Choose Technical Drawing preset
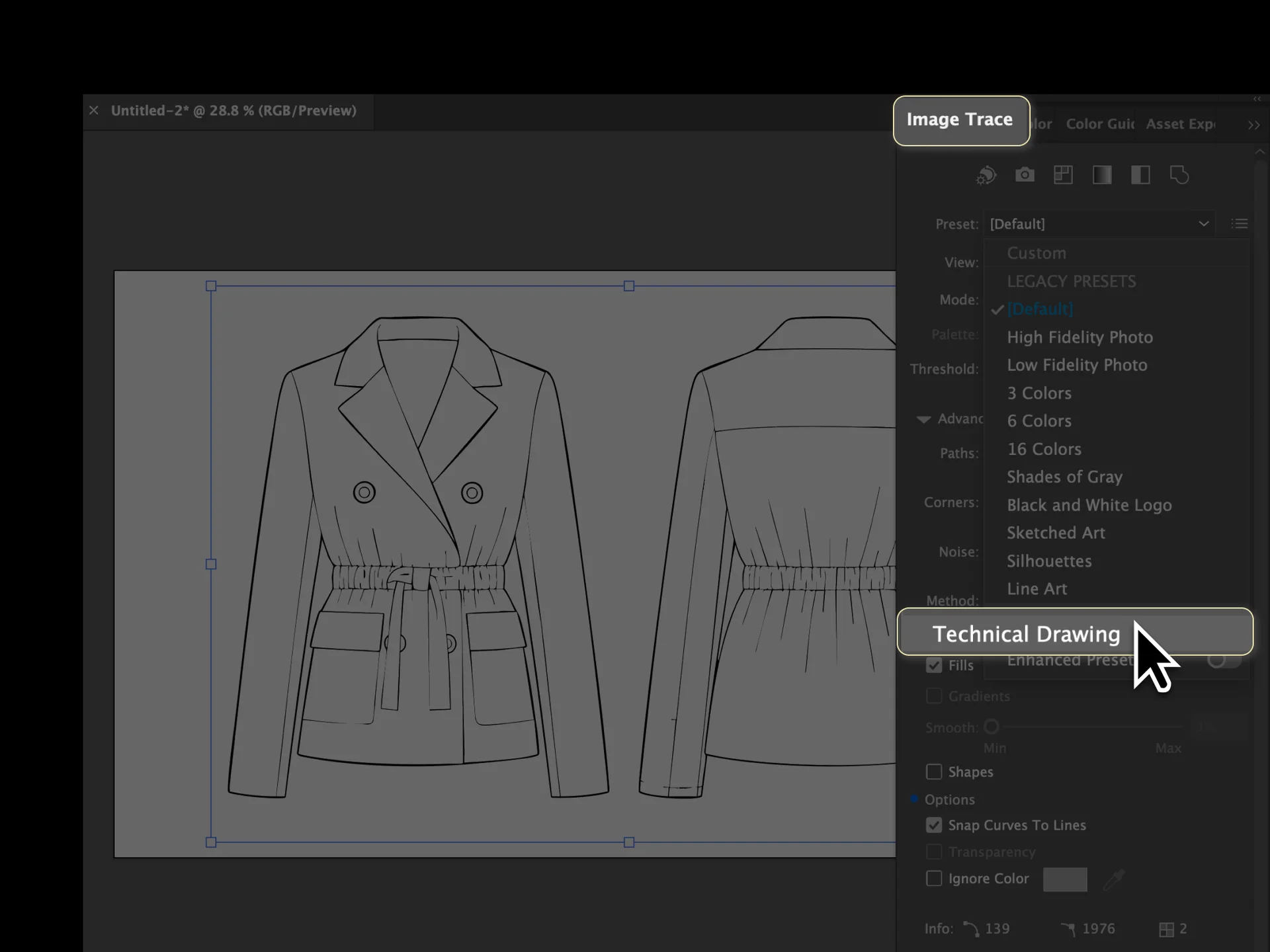Image resolution: width=1270 pixels, height=952 pixels. click(x=1026, y=633)
